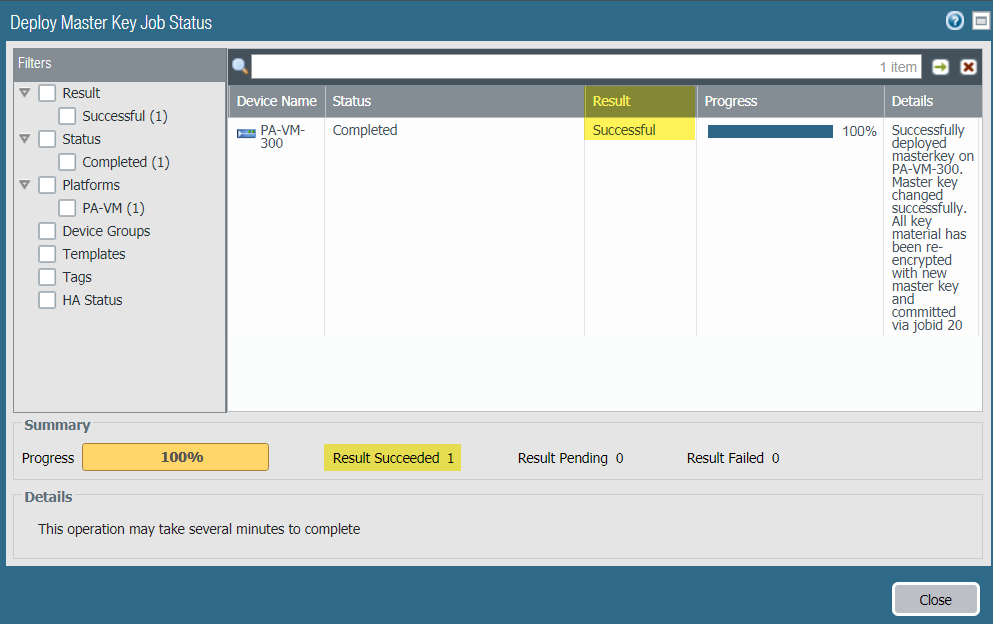
Task: Enable the Completed (1) status checkbox
Action: [67, 162]
